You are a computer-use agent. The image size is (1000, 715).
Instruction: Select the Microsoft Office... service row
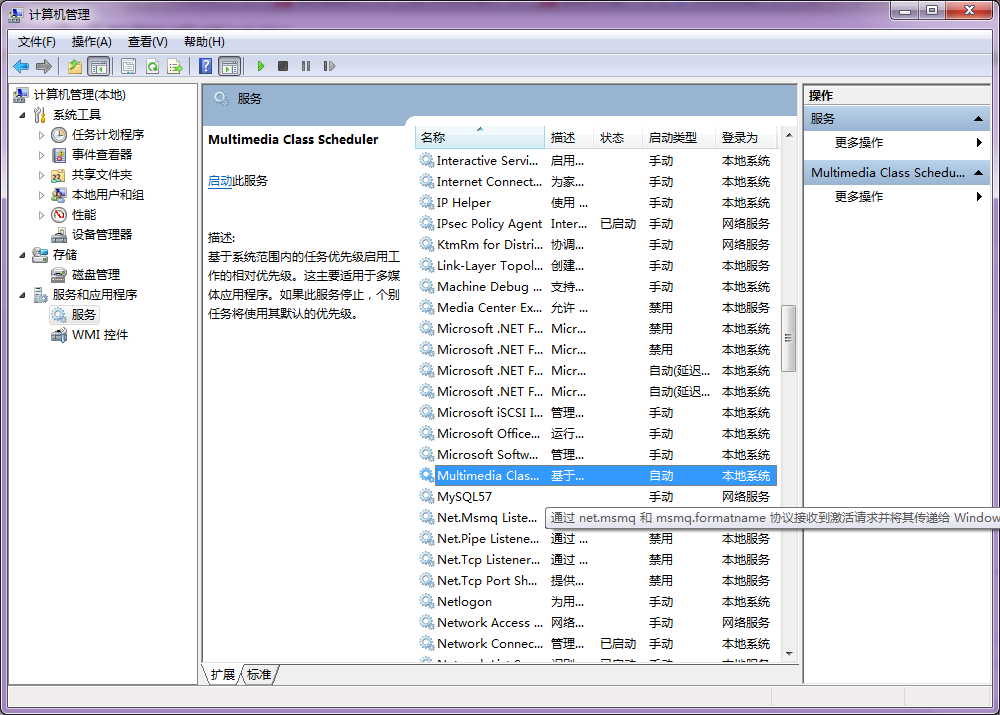coord(596,433)
